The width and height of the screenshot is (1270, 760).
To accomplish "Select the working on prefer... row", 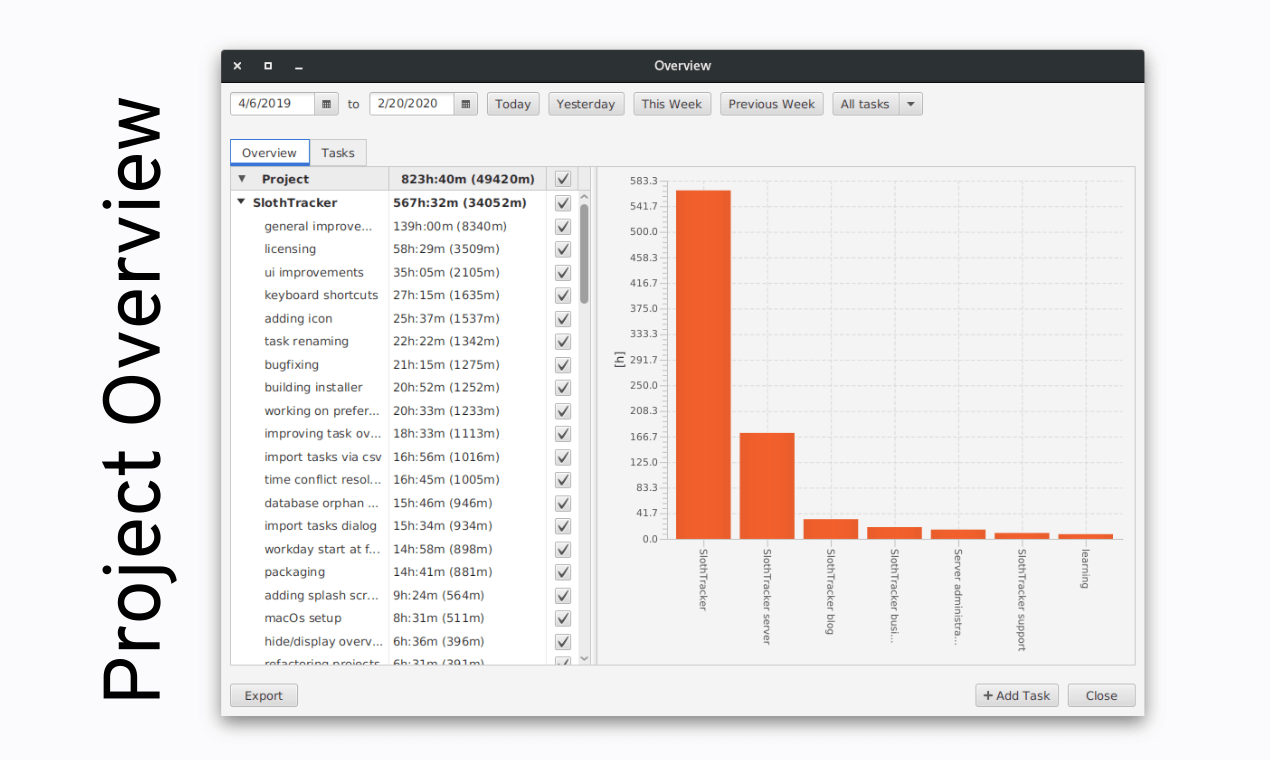I will (x=404, y=411).
